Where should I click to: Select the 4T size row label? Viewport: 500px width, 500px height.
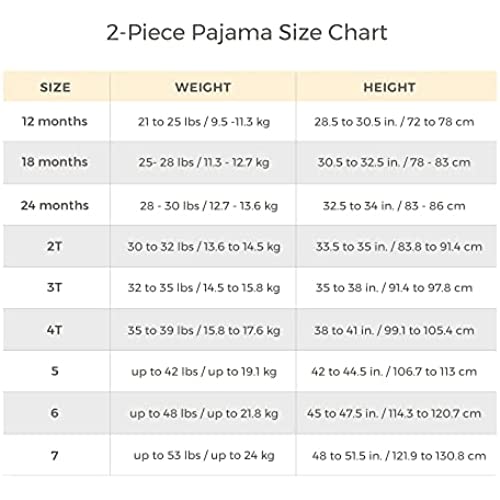[x=55, y=330]
